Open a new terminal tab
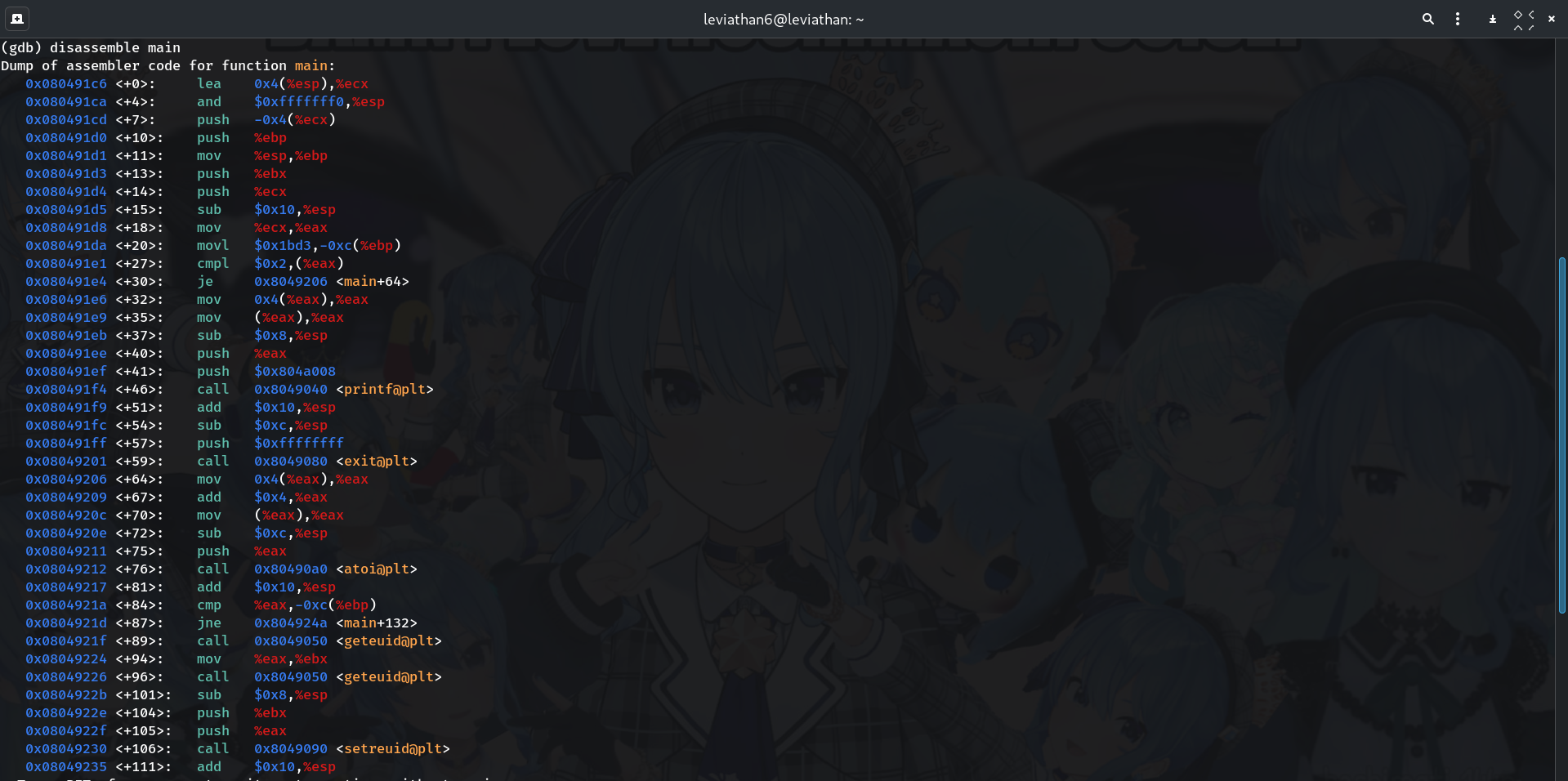This screenshot has width=1568, height=781. coord(17,19)
